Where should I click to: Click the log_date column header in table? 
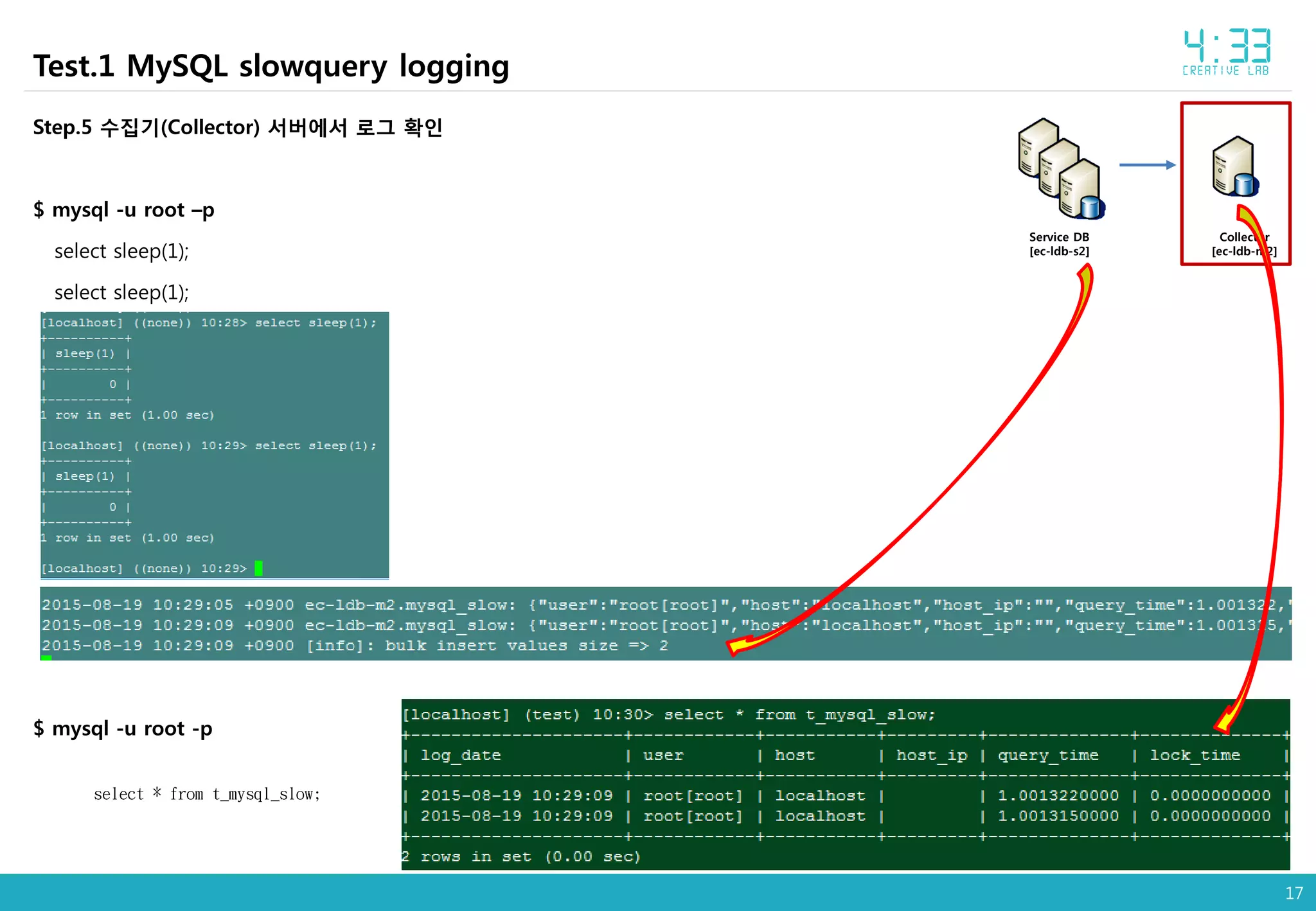[x=460, y=756]
